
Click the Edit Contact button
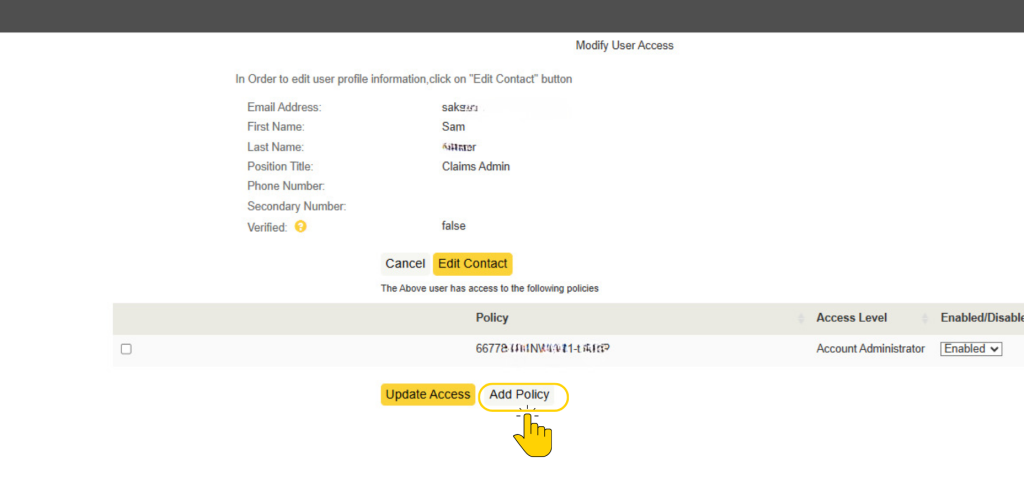point(473,264)
